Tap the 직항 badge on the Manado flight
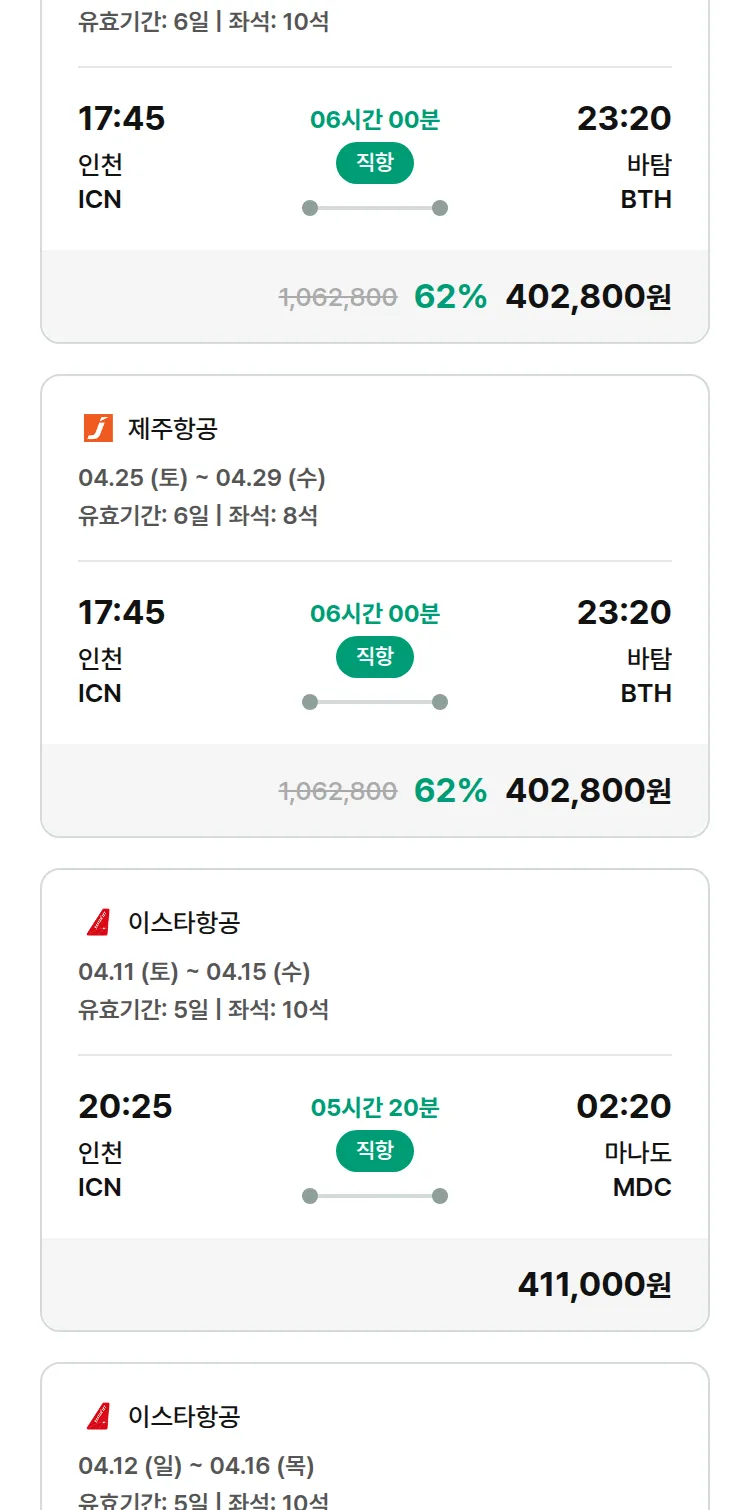Image resolution: width=750 pixels, height=1510 pixels. pos(375,1151)
